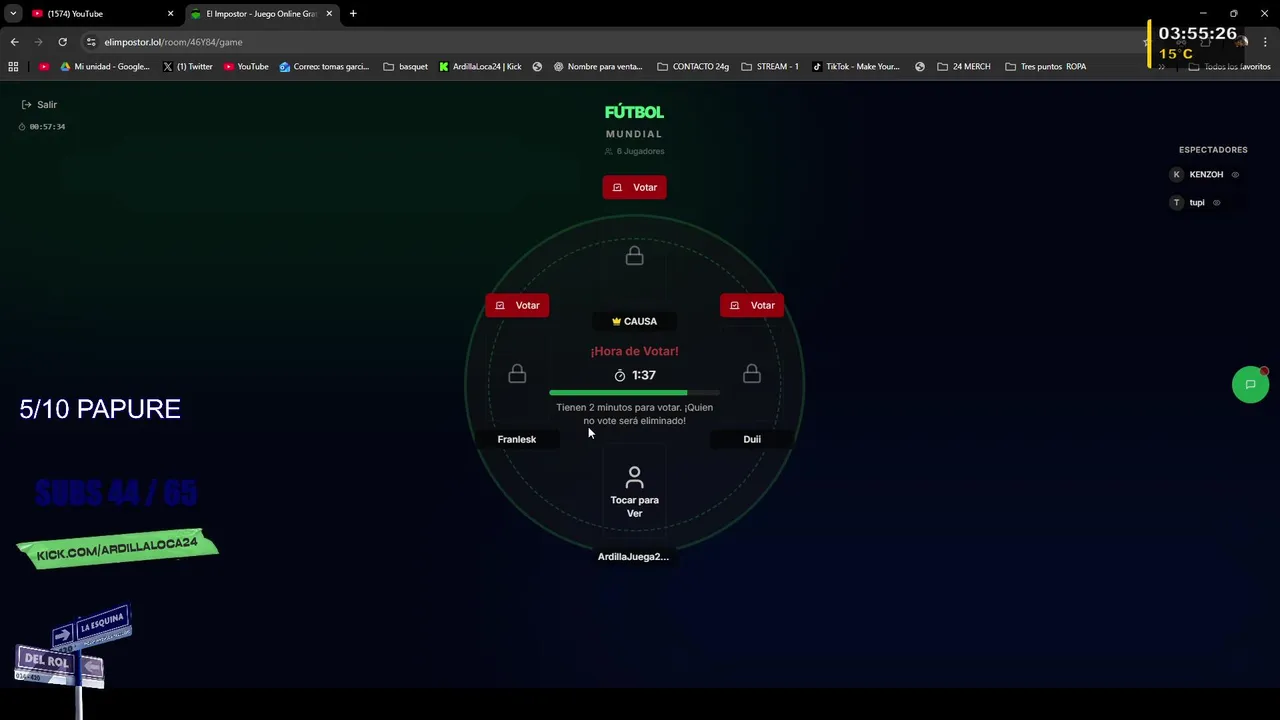Open the Tres puntos ROPA bookmarks folder
1280x720 pixels.
(1045, 67)
